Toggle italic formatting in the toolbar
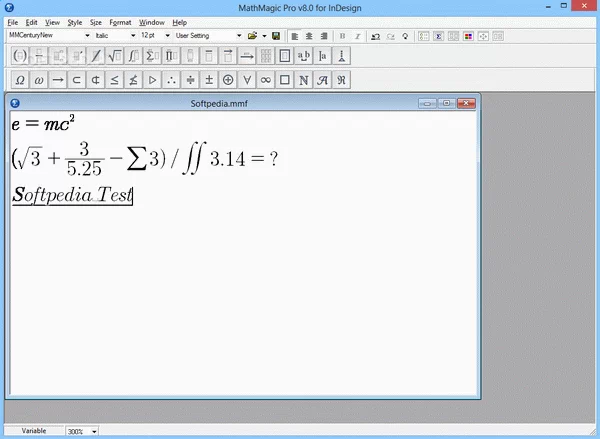The image size is (600, 439). tap(357, 36)
